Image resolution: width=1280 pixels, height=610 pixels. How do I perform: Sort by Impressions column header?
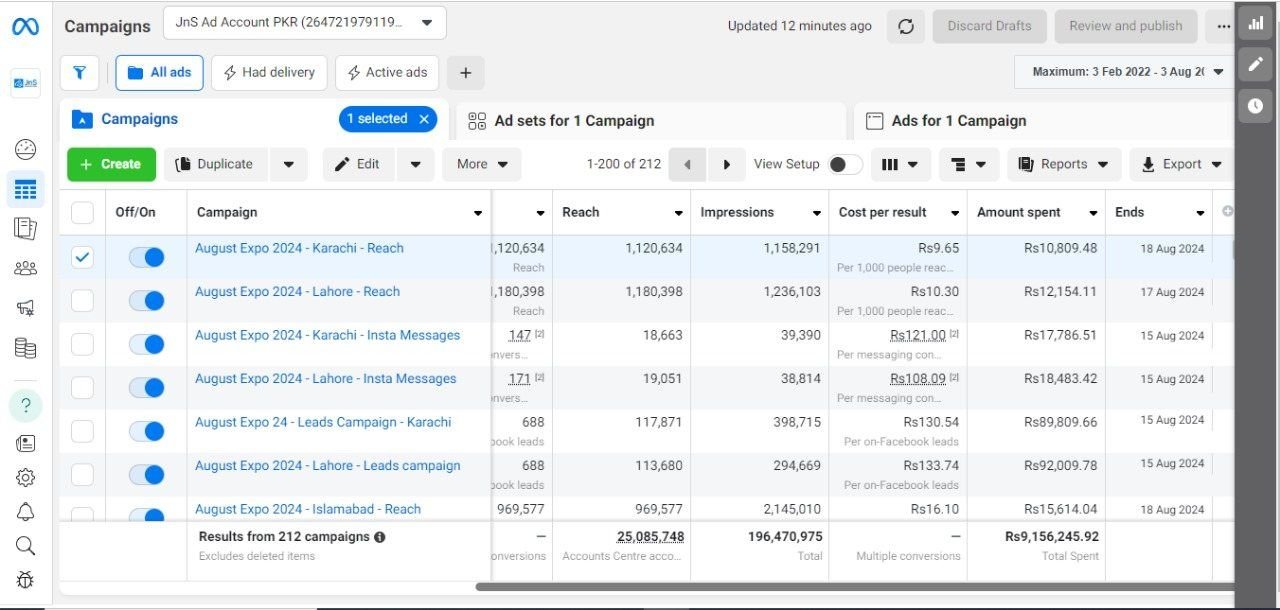[x=759, y=212]
